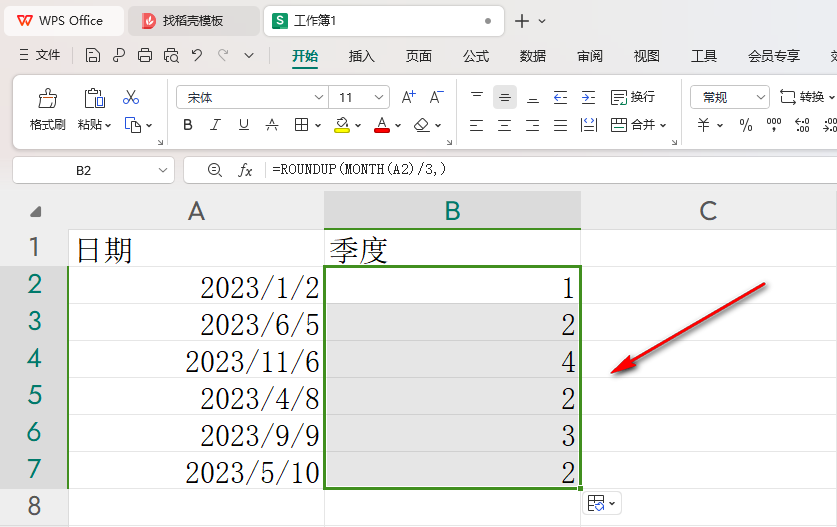
Task: Click the formula bar magnifier icon
Action: coord(215,170)
